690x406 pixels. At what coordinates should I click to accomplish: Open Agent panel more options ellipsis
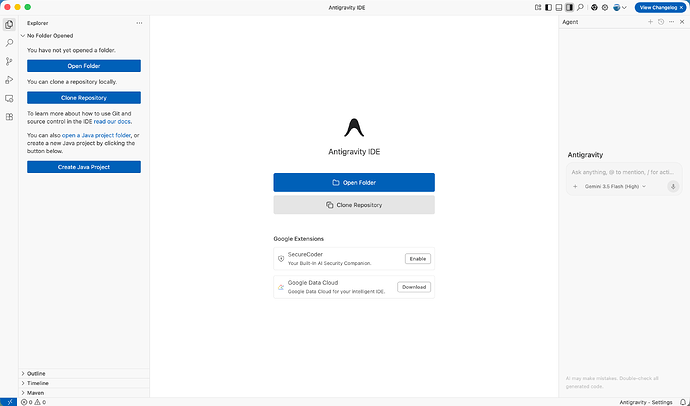[672, 22]
